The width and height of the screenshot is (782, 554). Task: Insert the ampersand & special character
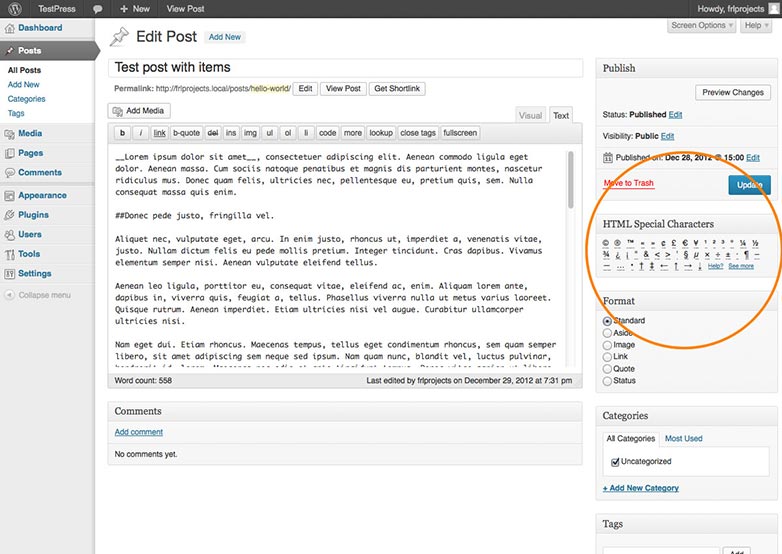click(x=646, y=254)
